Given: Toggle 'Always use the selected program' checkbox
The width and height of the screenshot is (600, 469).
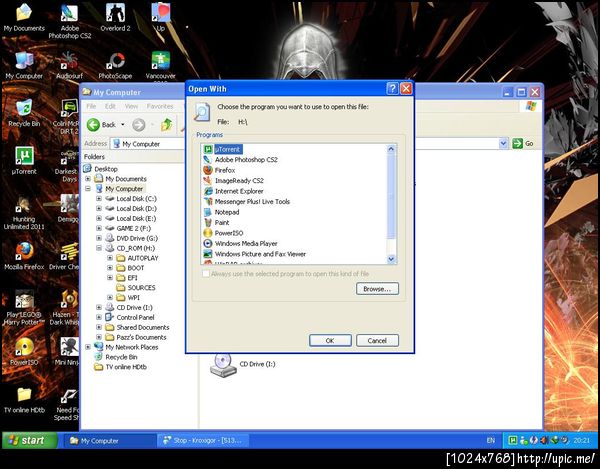Looking at the screenshot, I should [x=206, y=274].
